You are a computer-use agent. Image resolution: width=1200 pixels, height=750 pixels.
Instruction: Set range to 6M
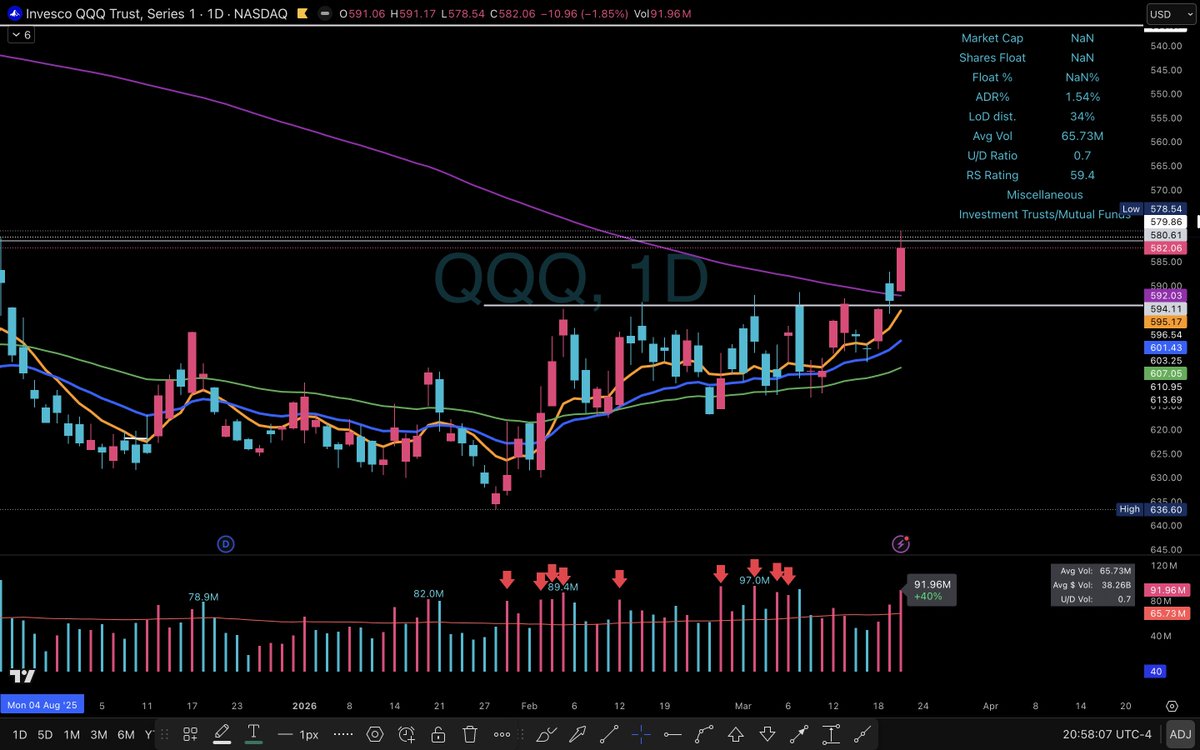126,734
